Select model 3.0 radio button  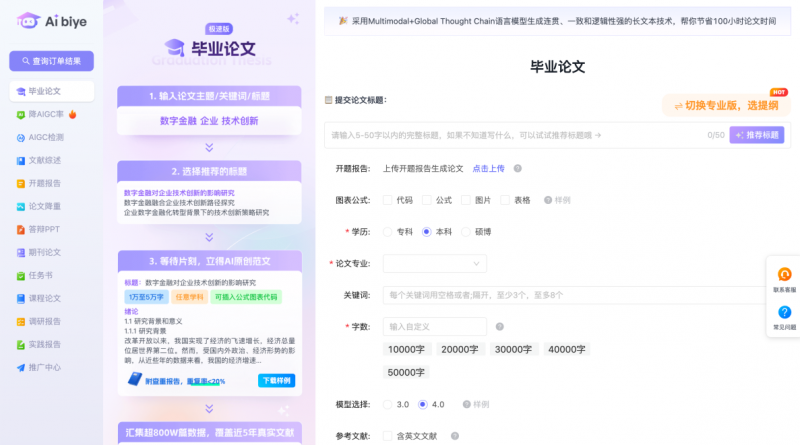pyautogui.click(x=388, y=404)
